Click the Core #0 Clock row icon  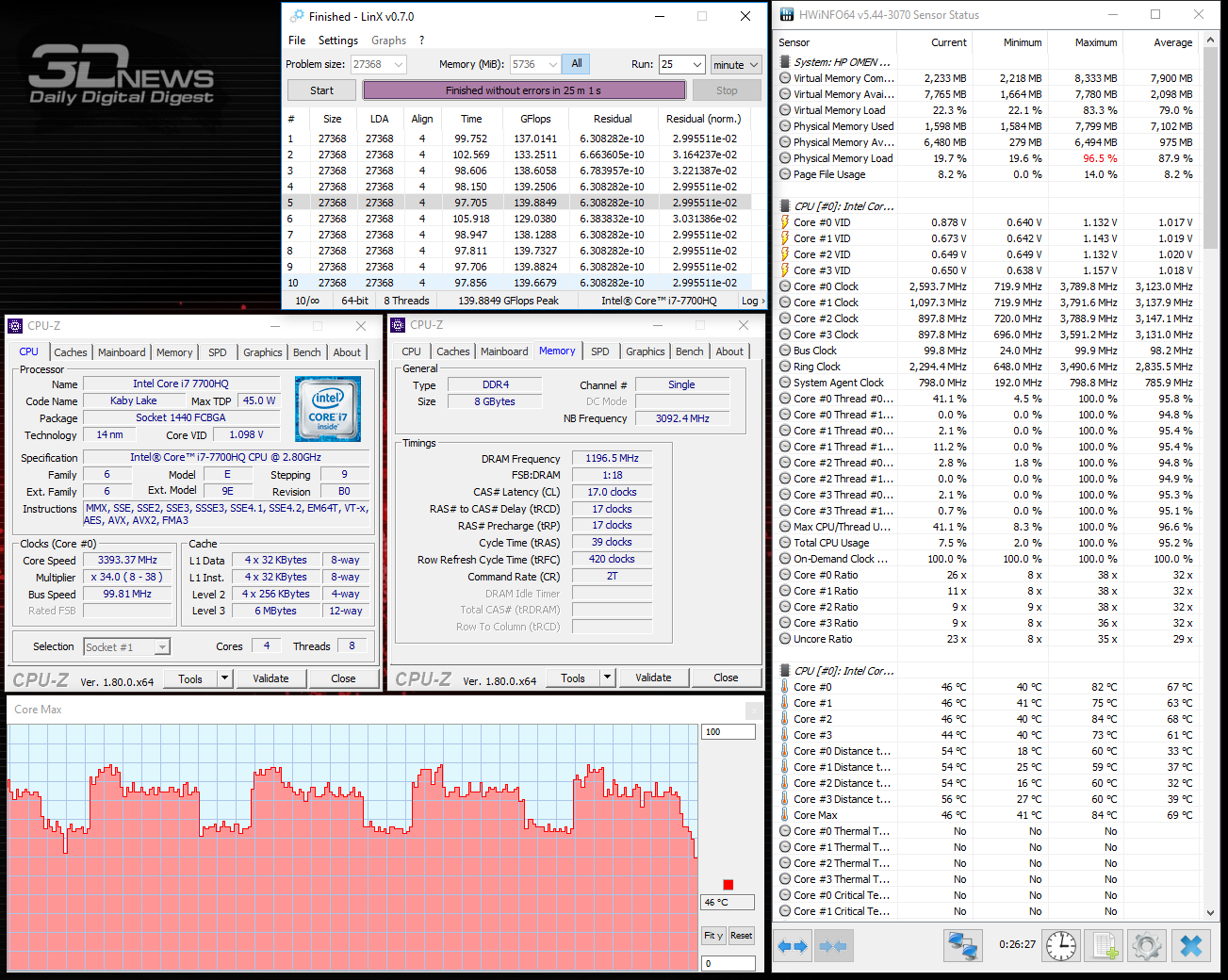[x=785, y=286]
